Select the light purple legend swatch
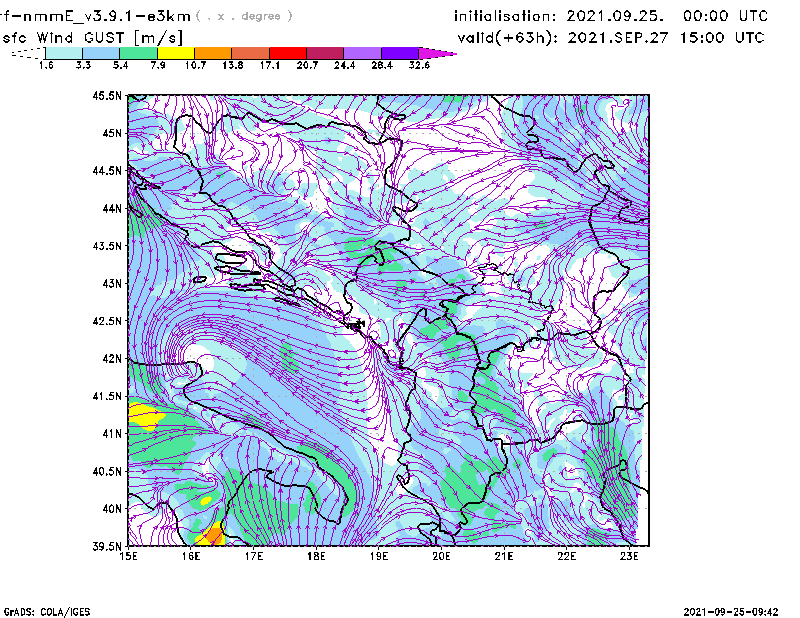The image size is (800, 618). [363, 53]
